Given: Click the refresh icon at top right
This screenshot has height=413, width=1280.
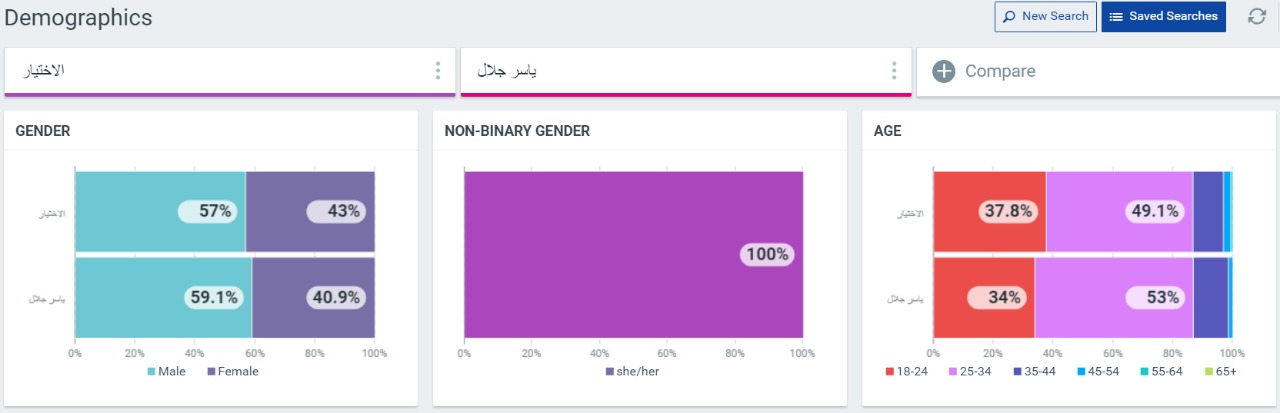Looking at the screenshot, I should click(1257, 16).
